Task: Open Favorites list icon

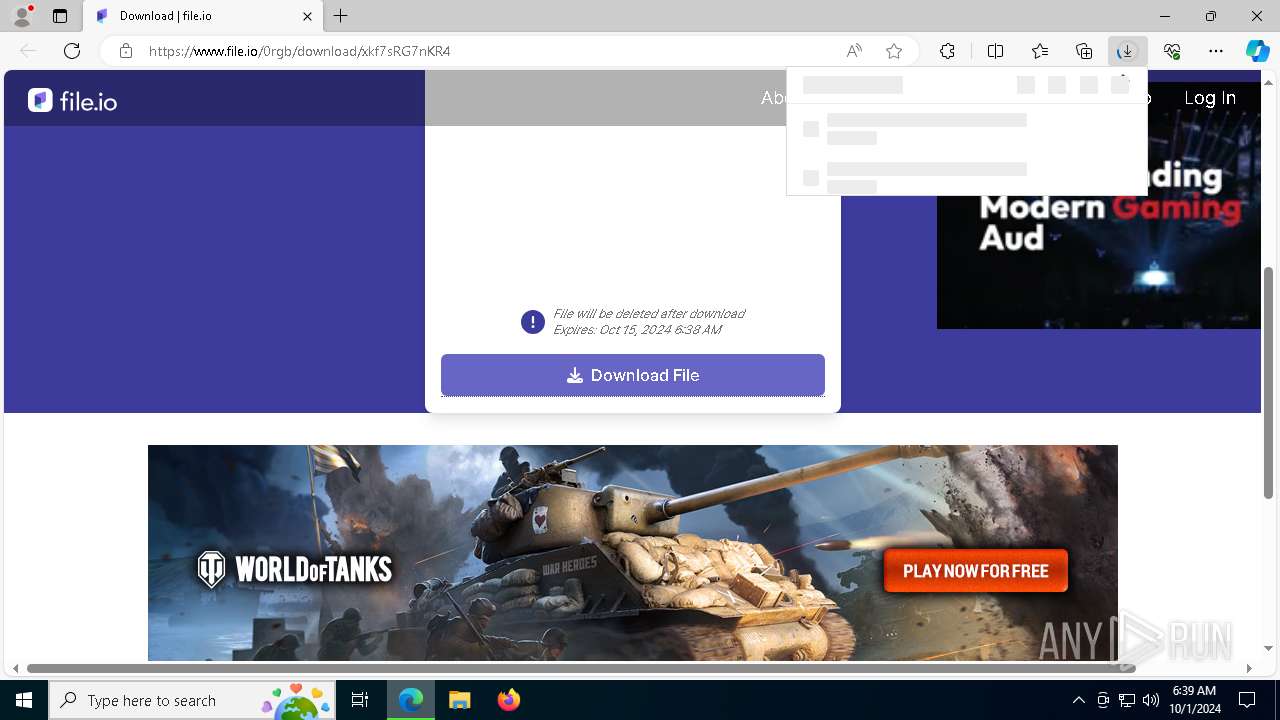Action: point(1040,51)
